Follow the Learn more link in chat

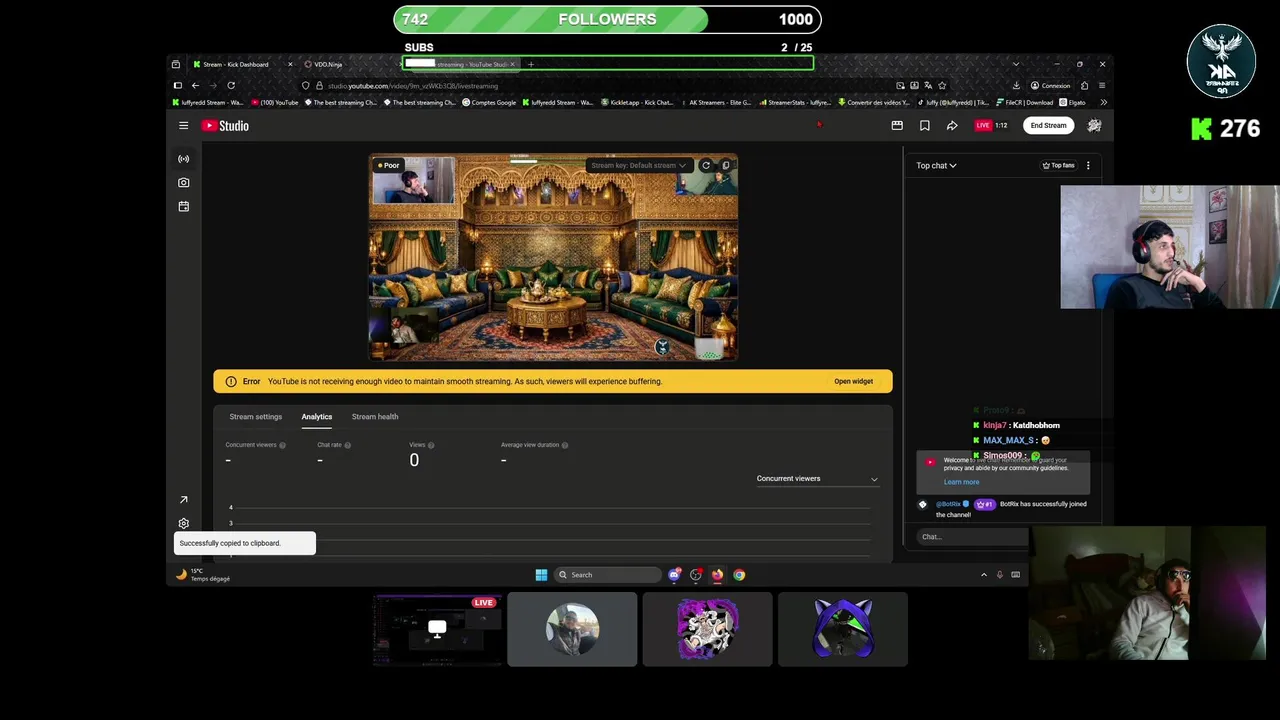pos(961,482)
